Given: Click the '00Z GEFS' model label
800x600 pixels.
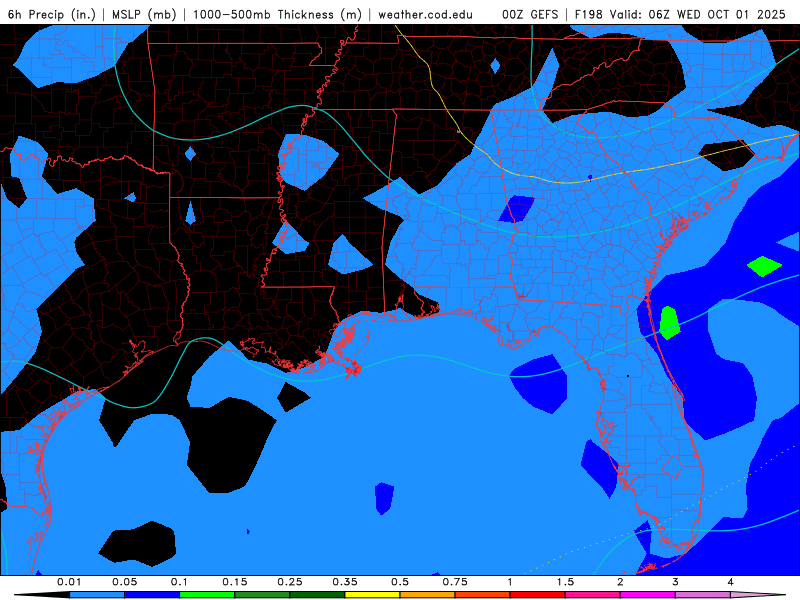Looking at the screenshot, I should coord(530,14).
